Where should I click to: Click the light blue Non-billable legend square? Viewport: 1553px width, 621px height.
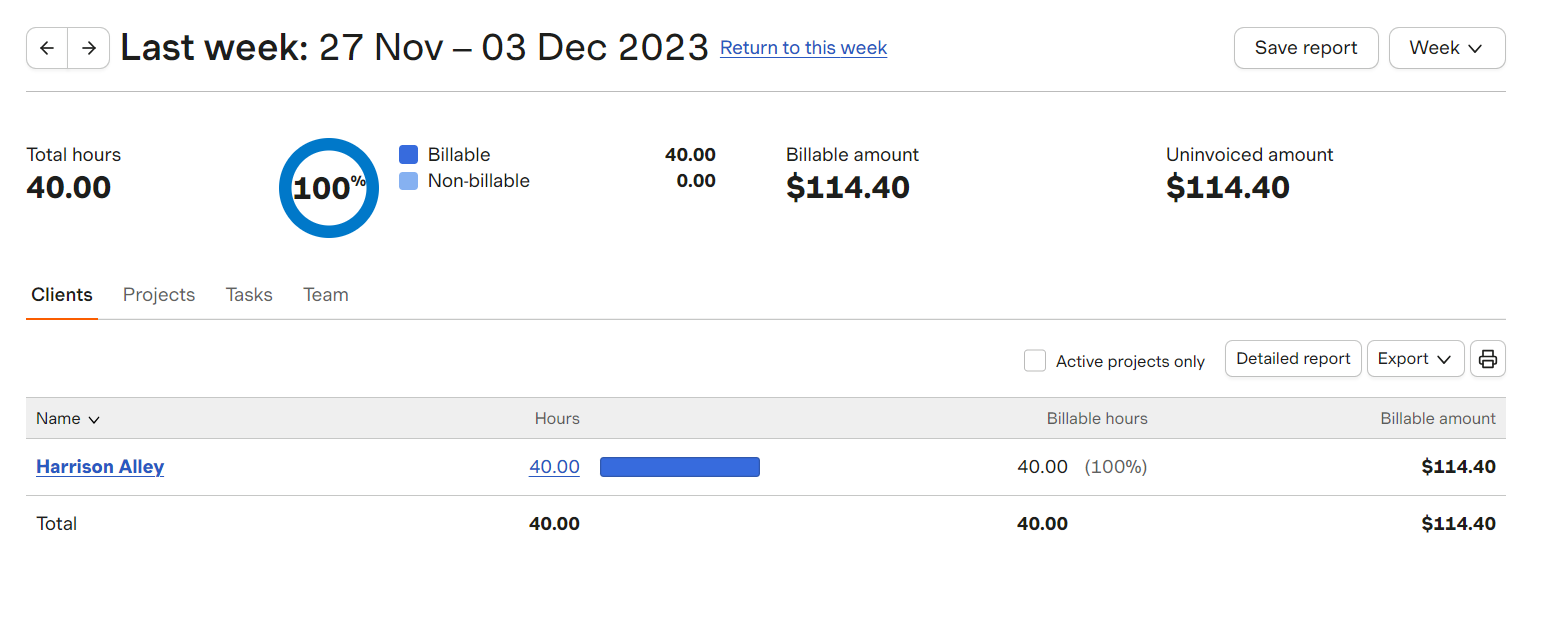[408, 181]
